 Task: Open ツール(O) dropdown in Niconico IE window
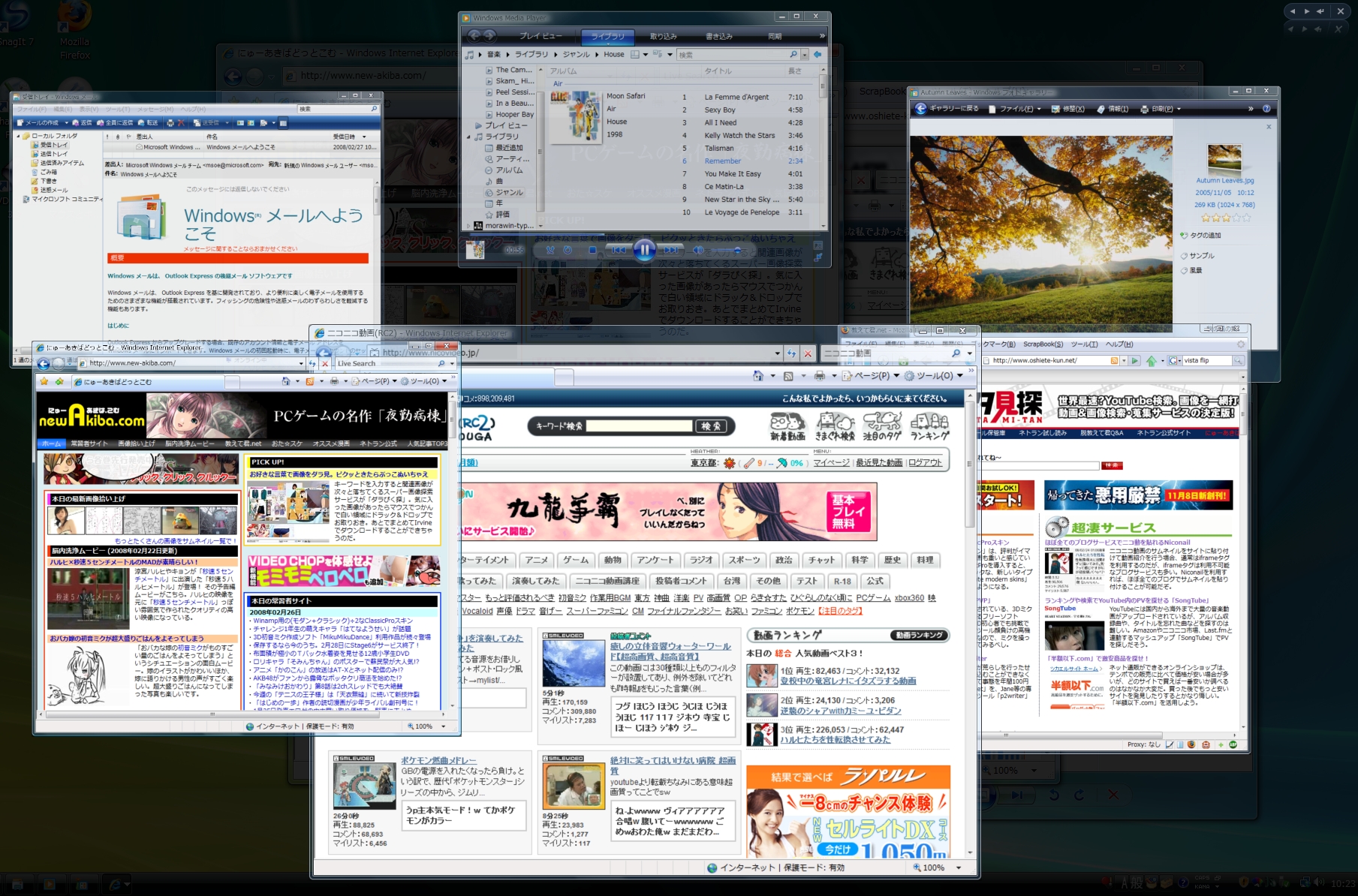959,375
